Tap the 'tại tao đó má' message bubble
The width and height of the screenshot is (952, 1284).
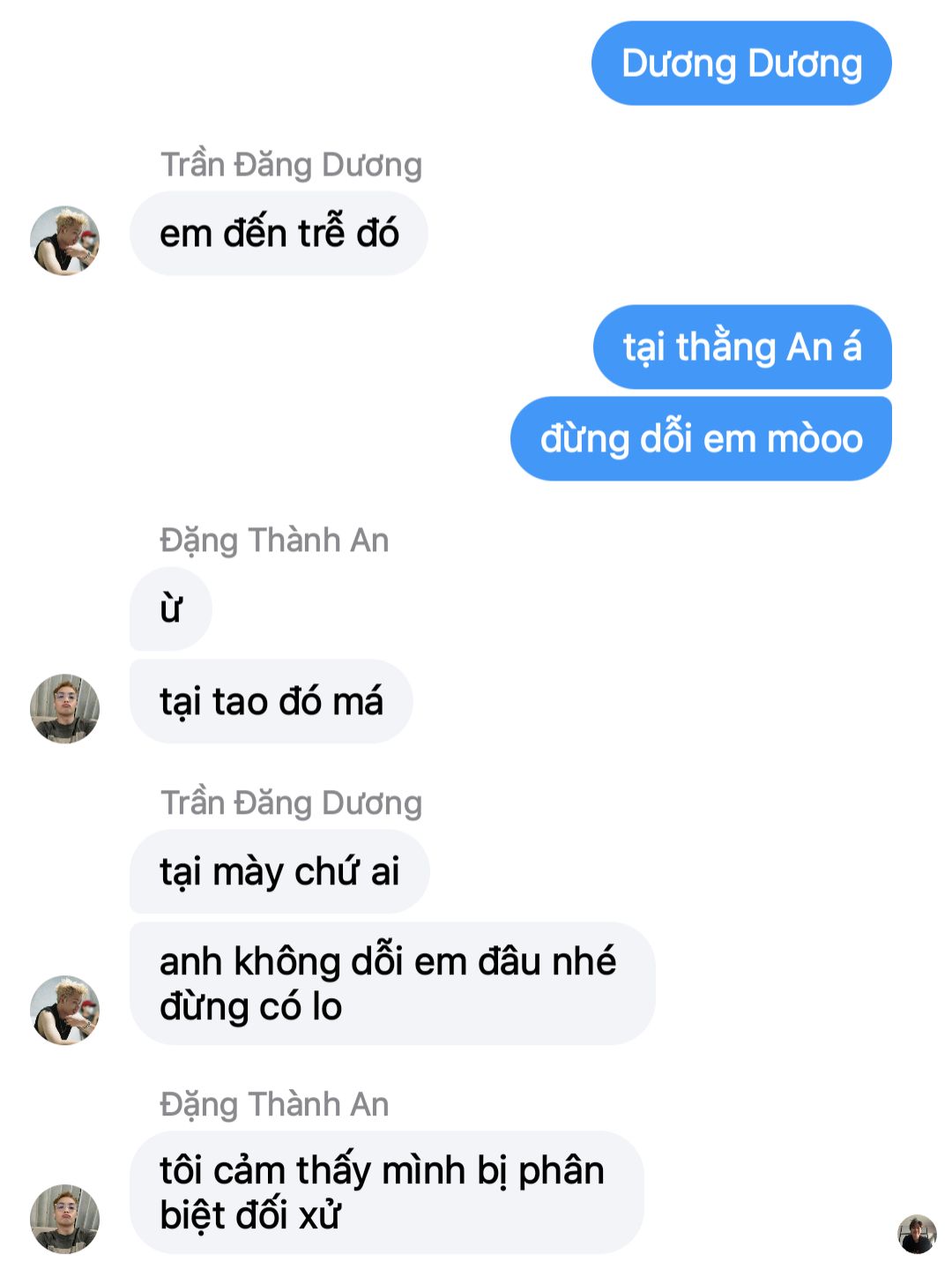(x=271, y=702)
